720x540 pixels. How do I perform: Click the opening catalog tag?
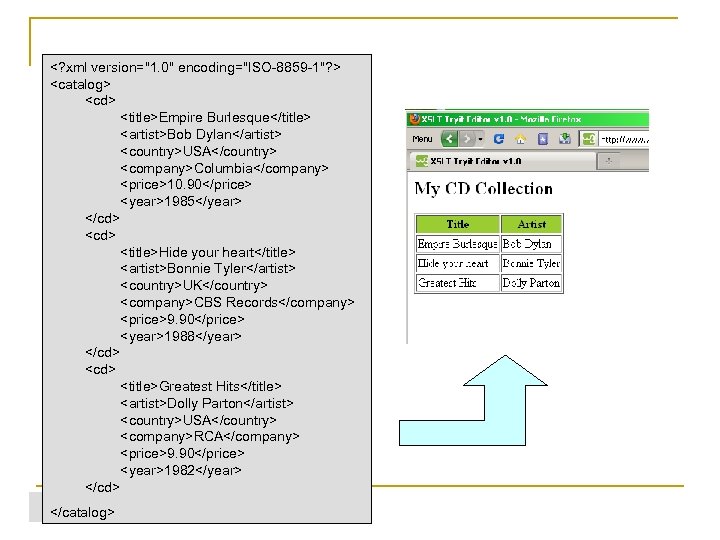[80, 84]
